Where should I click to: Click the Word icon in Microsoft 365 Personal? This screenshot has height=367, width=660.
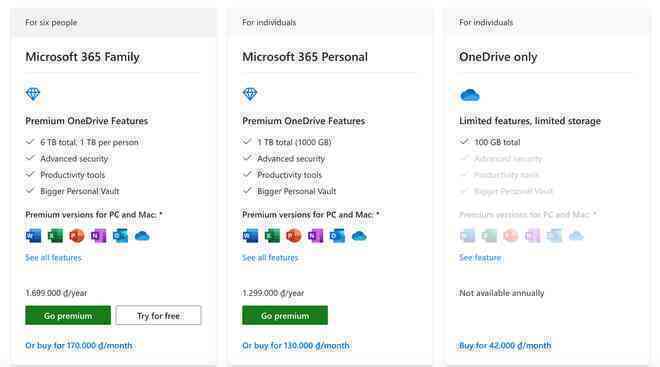pyautogui.click(x=250, y=236)
